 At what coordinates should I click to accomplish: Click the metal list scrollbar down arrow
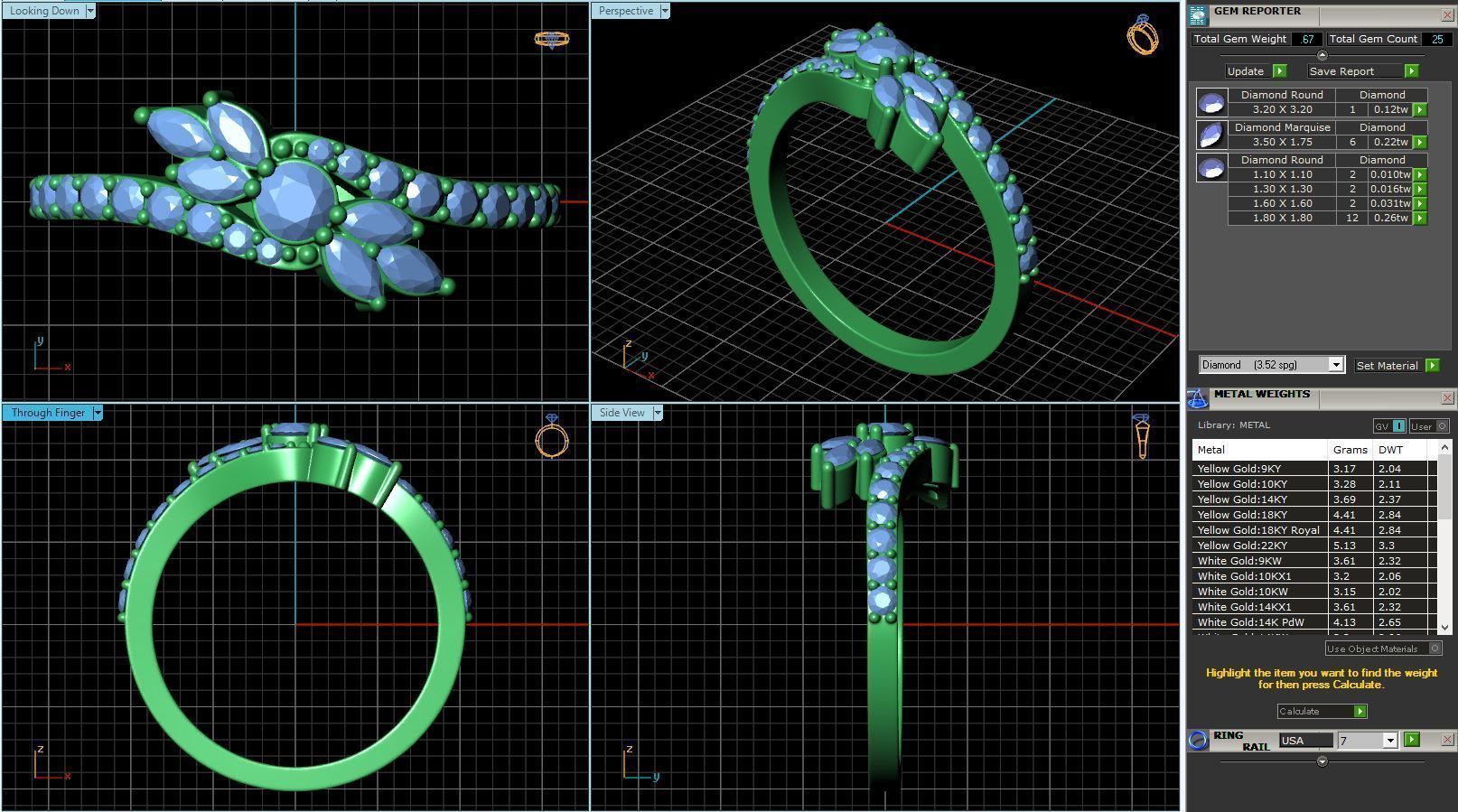[1444, 627]
